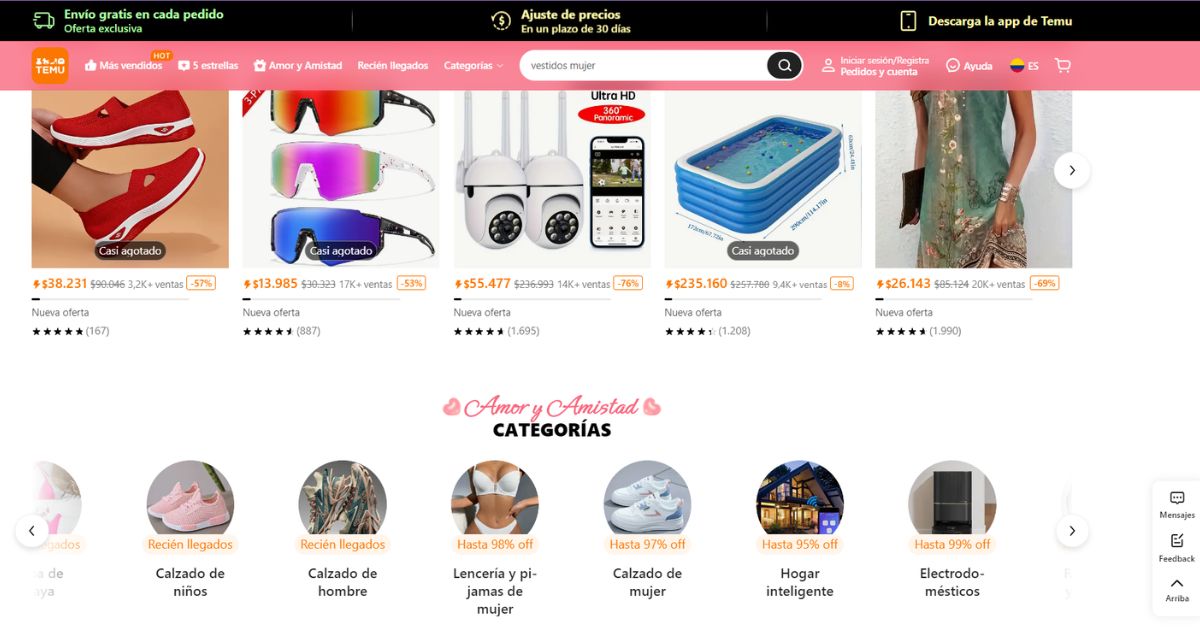Expand the Categorías dropdown

click(x=473, y=65)
